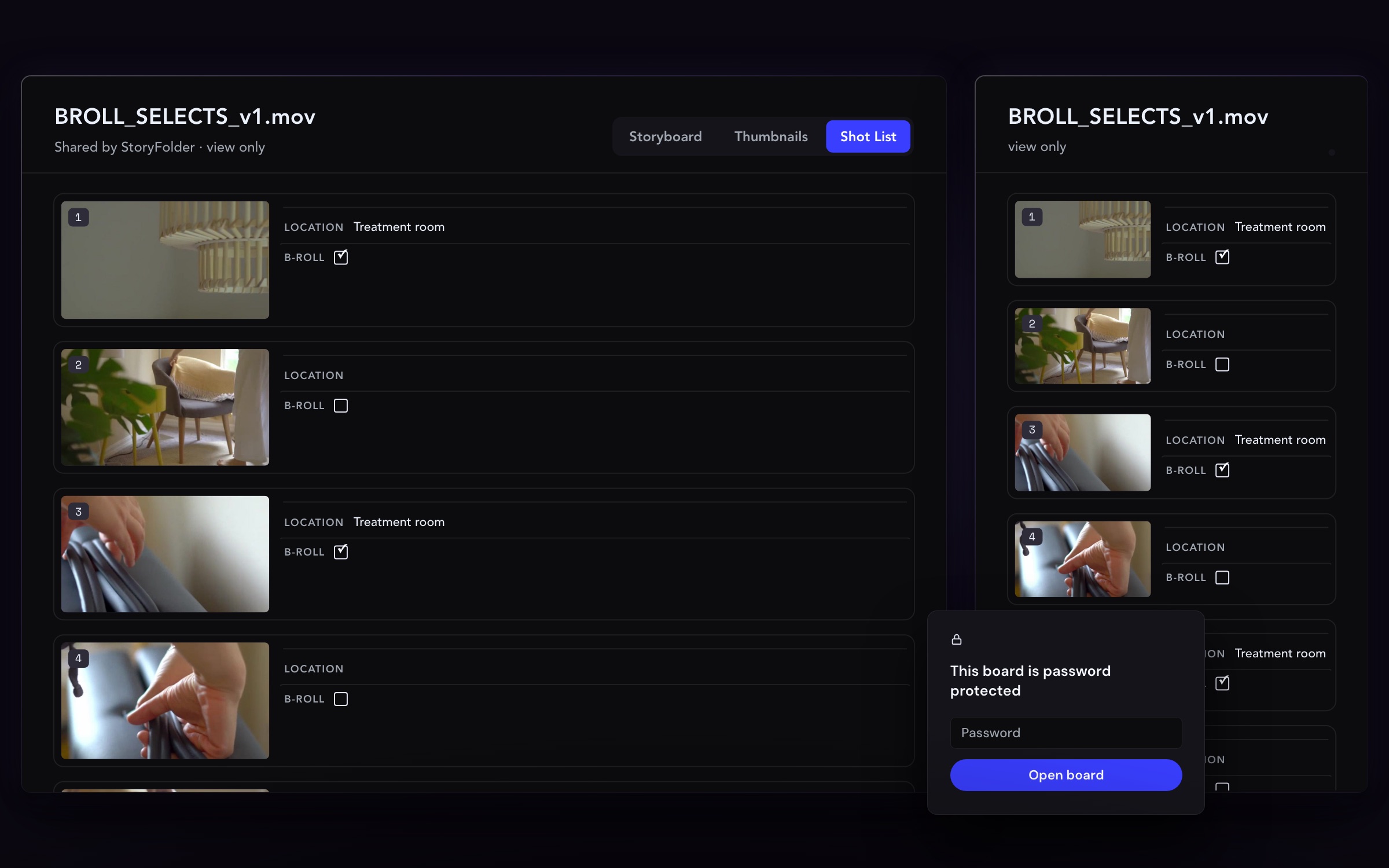
Task: Click 'view only' text in right panel
Action: [x=1037, y=147]
